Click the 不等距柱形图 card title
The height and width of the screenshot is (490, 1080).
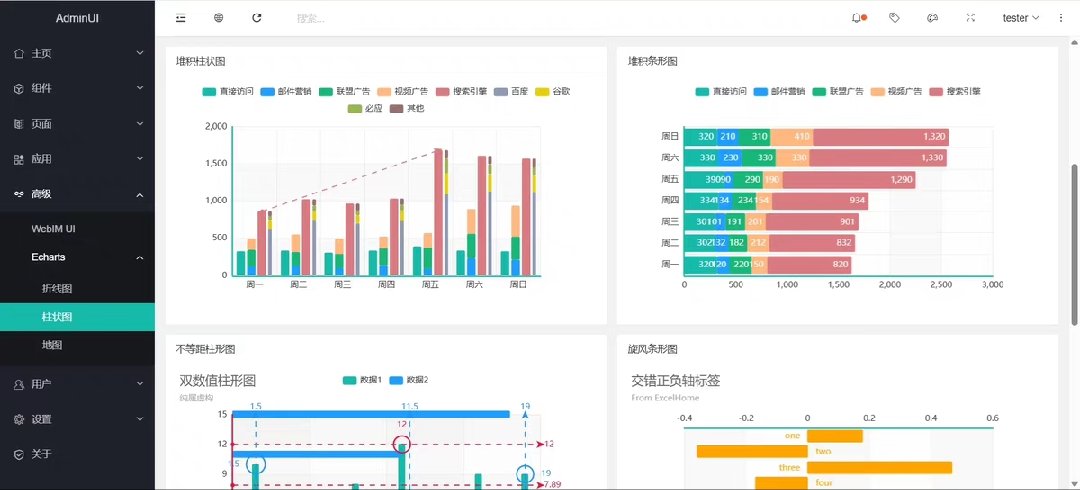pos(205,349)
